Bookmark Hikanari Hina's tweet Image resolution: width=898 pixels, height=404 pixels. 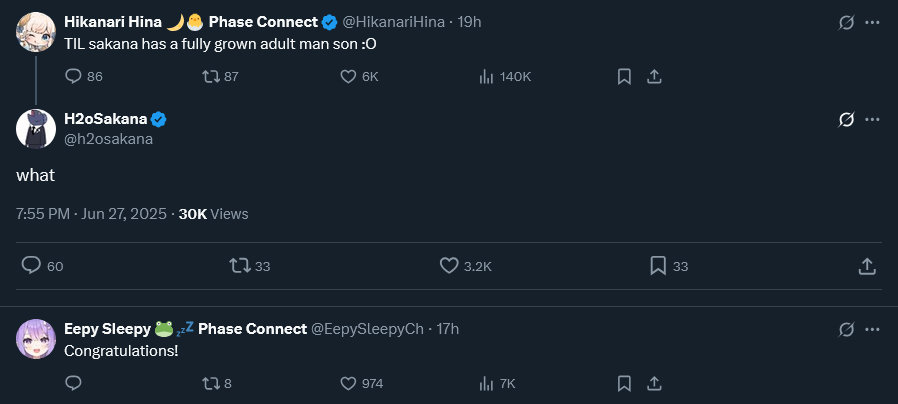click(624, 76)
